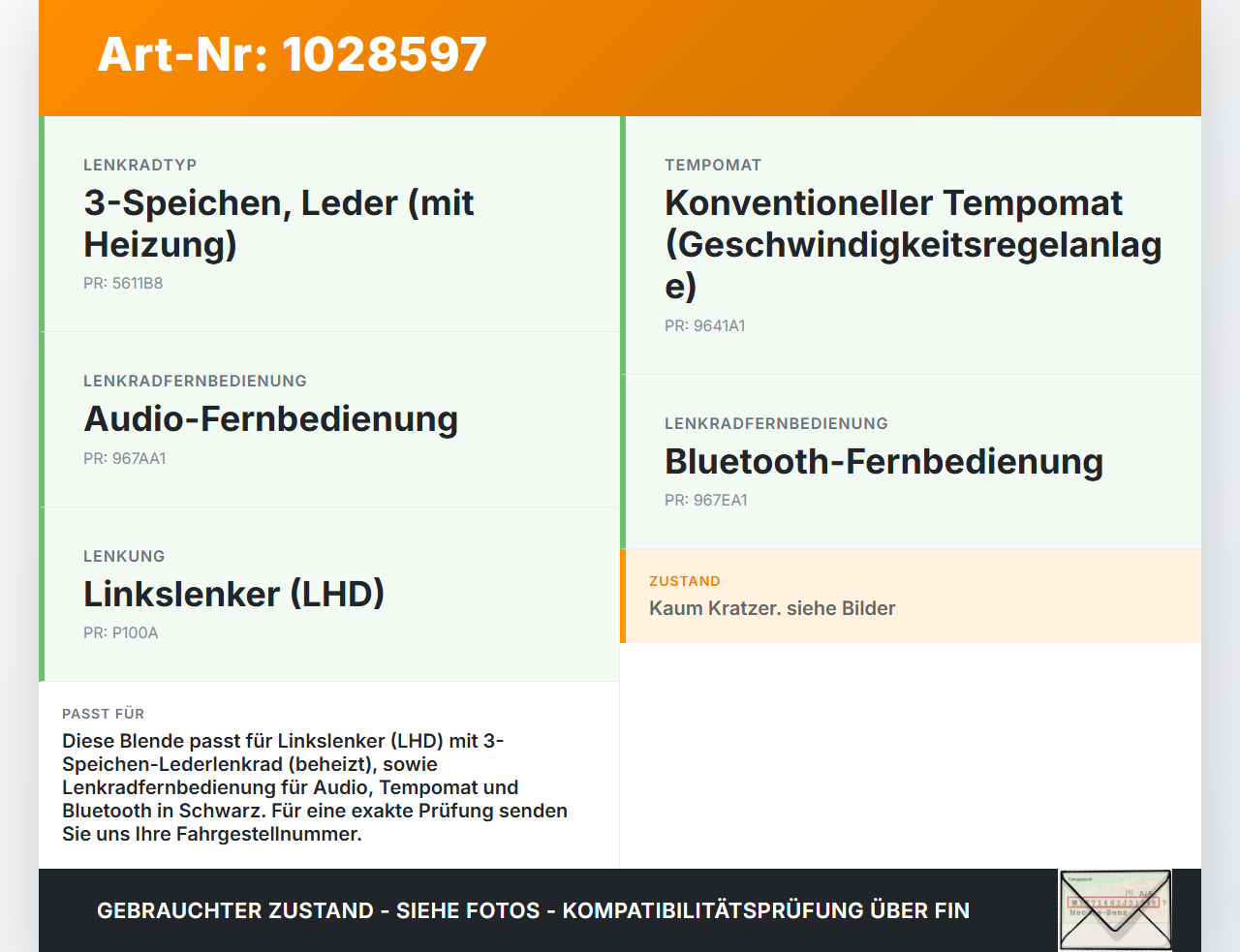Select the Konventioneller Tempomat title
1240x952 pixels.
pyautogui.click(x=911, y=244)
